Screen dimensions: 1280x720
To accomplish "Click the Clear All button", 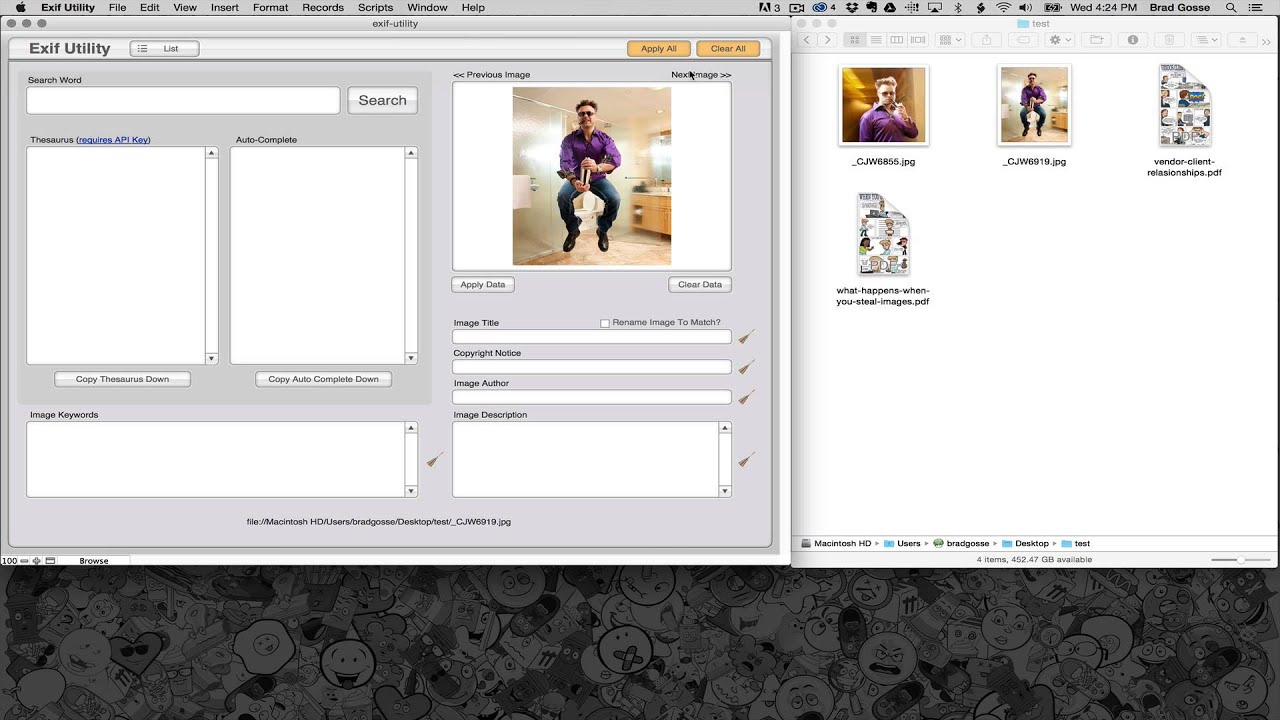I will pos(728,48).
